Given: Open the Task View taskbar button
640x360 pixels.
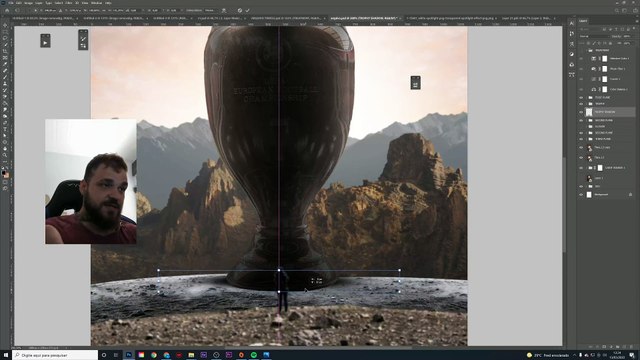Looking at the screenshot, I should coord(116,355).
